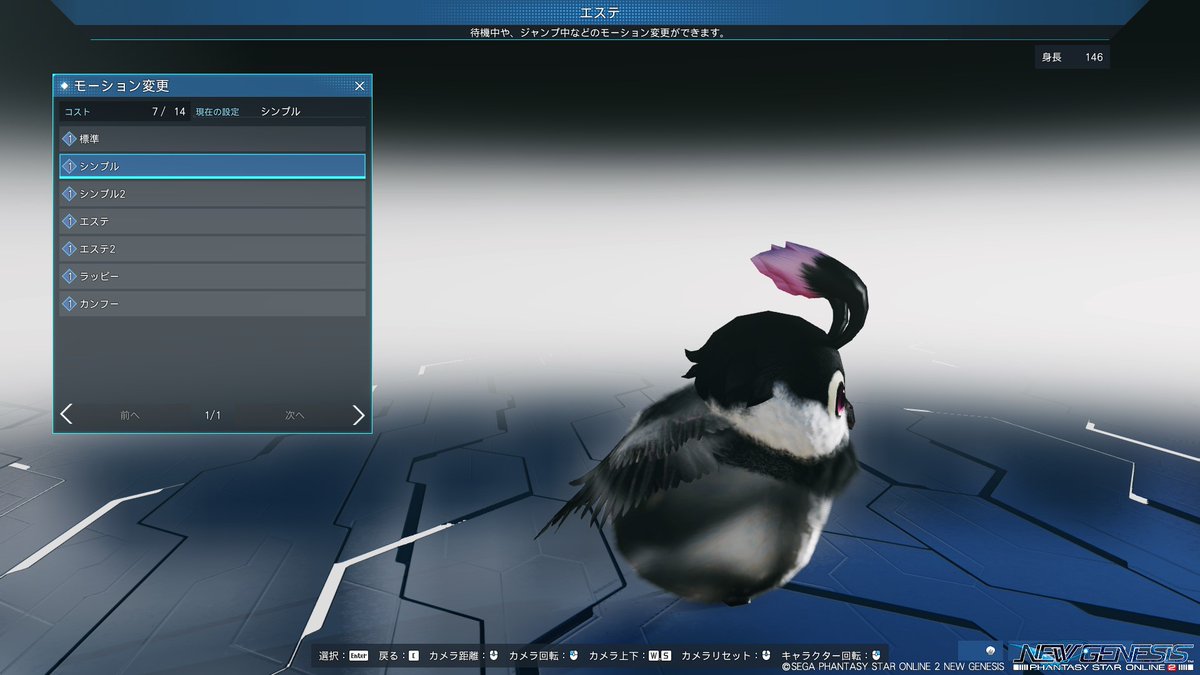Choose the シンプル2 motion option

[213, 193]
